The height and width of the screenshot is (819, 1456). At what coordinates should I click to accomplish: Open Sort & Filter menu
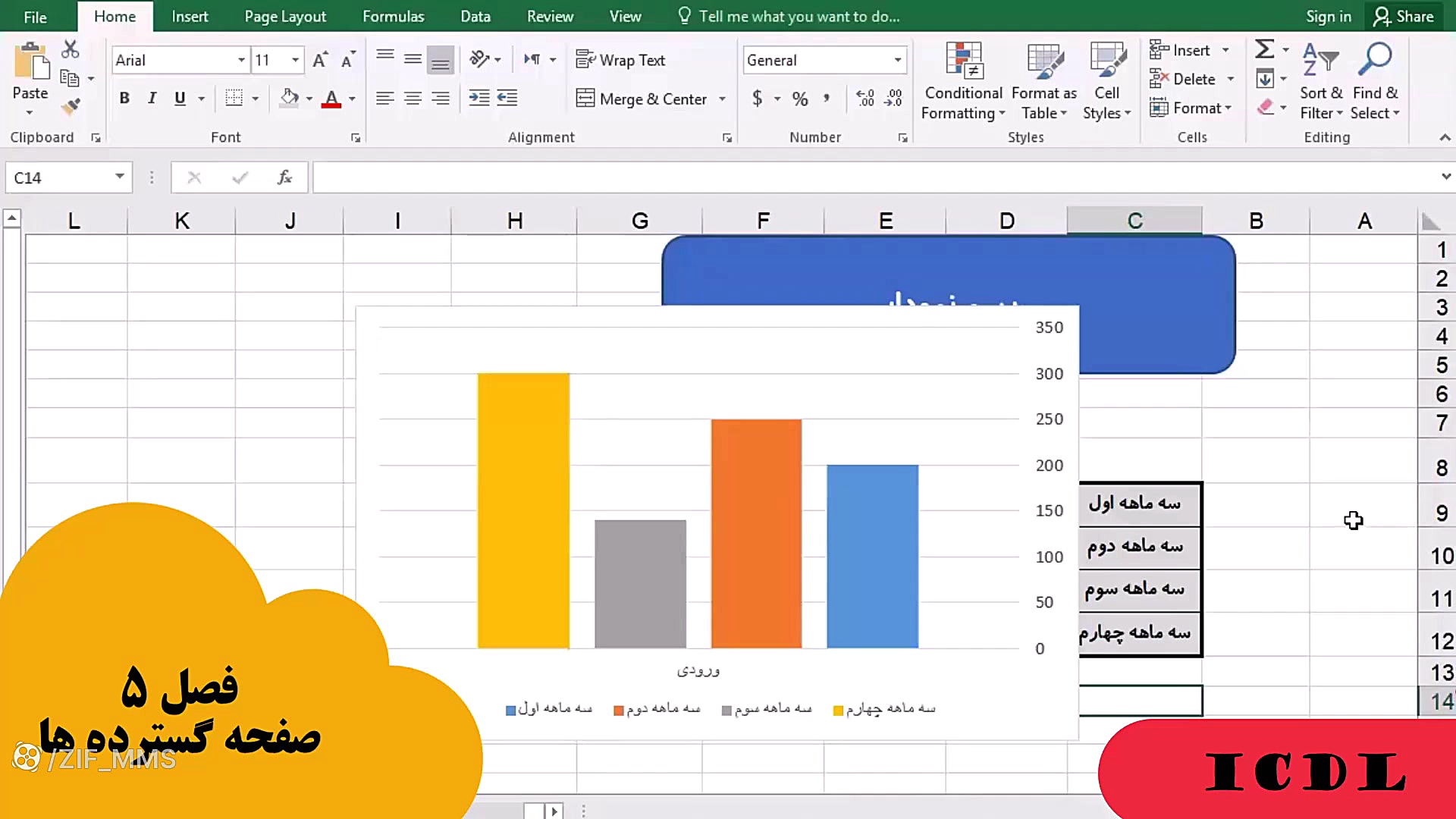pos(1321,82)
